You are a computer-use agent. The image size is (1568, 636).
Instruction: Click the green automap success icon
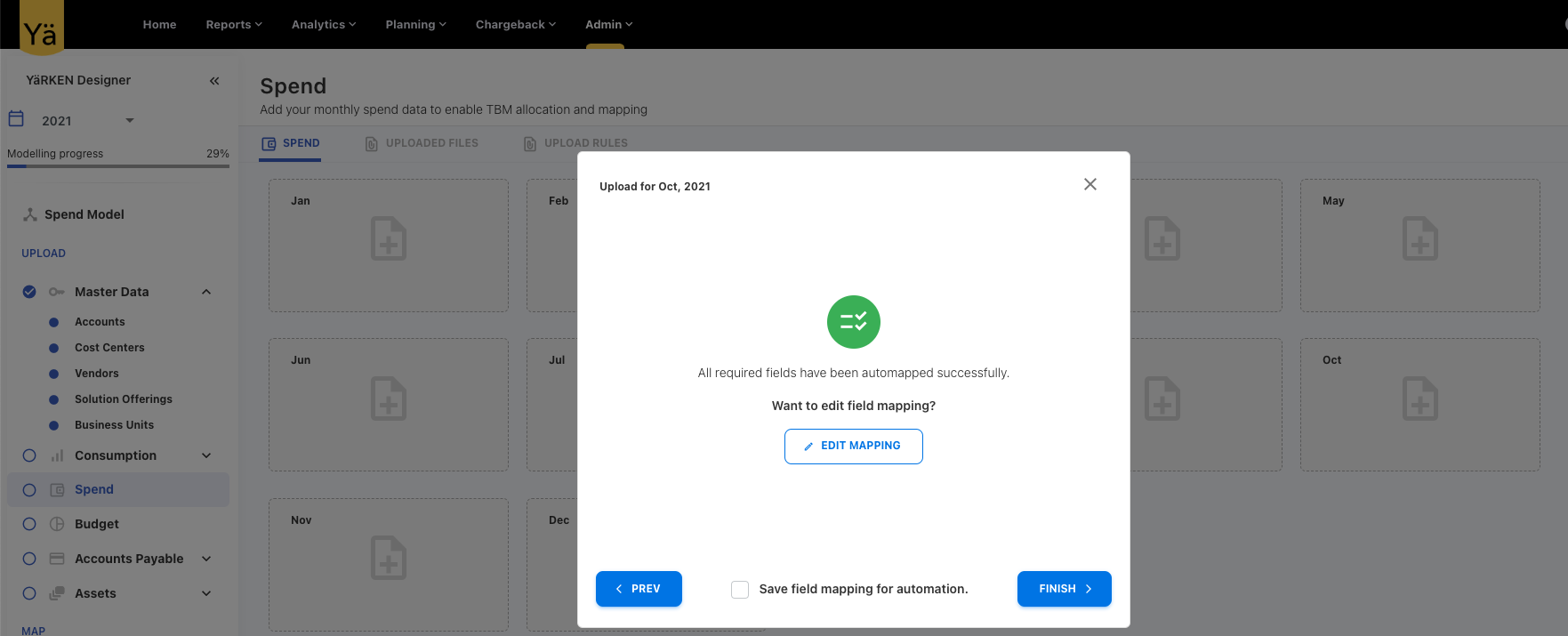(x=853, y=322)
